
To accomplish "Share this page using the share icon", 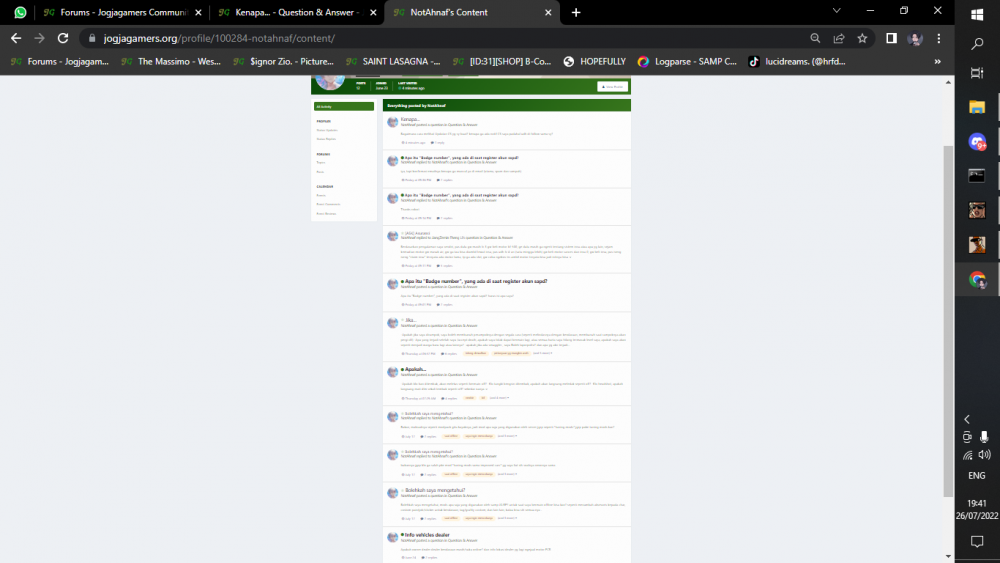I will 839,38.
